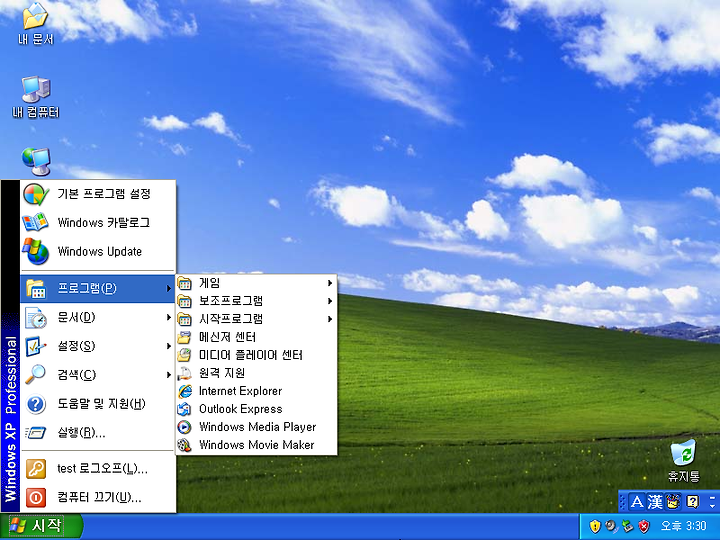Click the Windows 카탈로그 icon

(x=35, y=223)
